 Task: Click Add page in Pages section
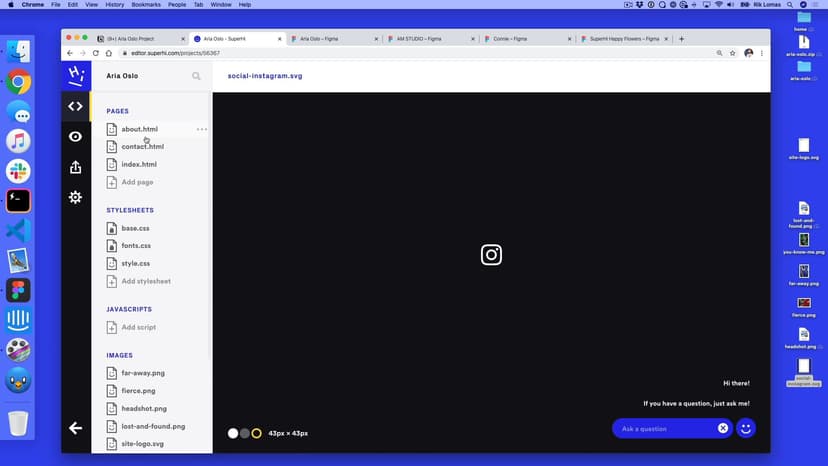point(137,182)
